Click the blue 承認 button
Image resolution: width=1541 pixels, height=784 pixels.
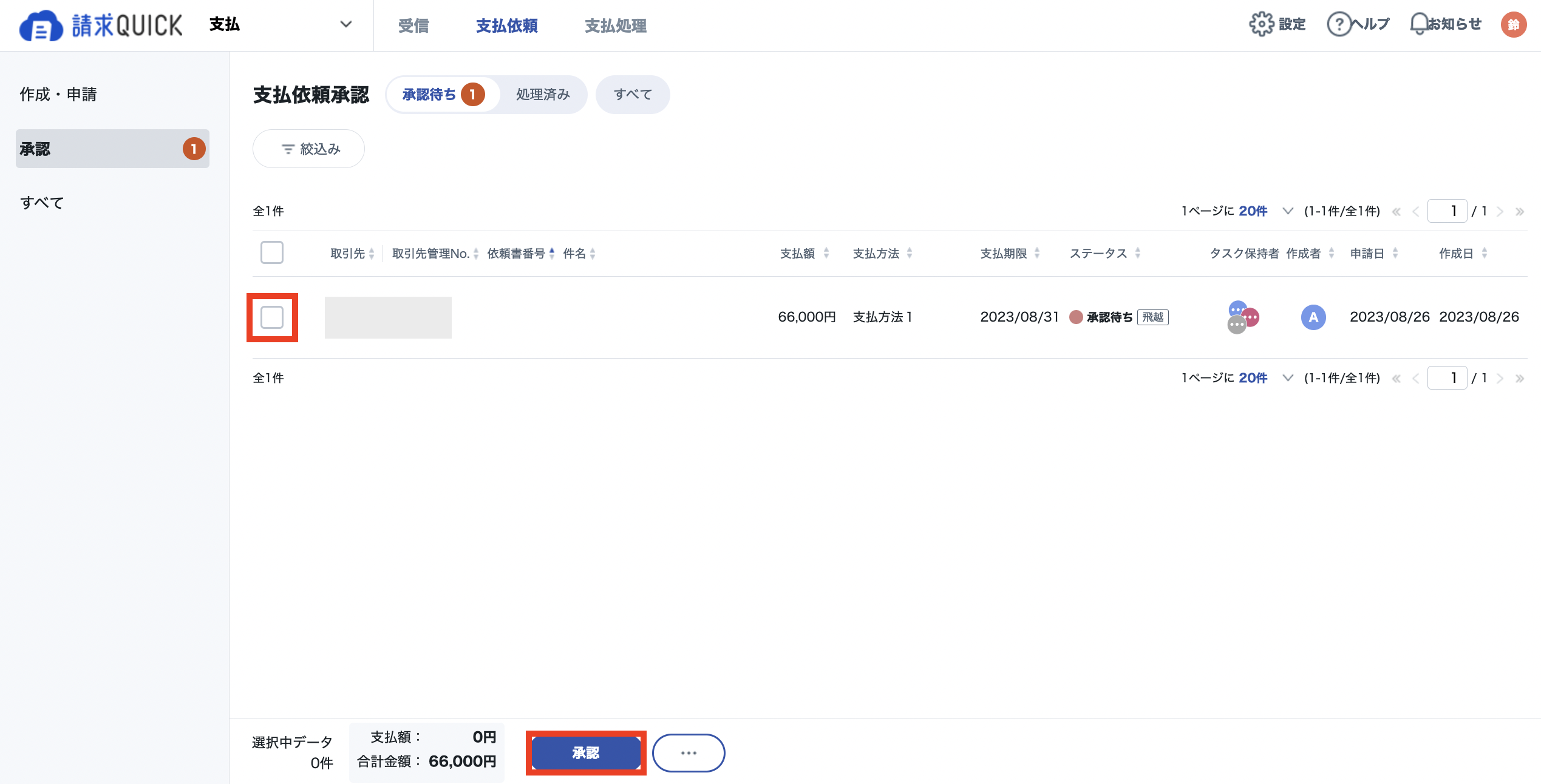click(x=586, y=753)
